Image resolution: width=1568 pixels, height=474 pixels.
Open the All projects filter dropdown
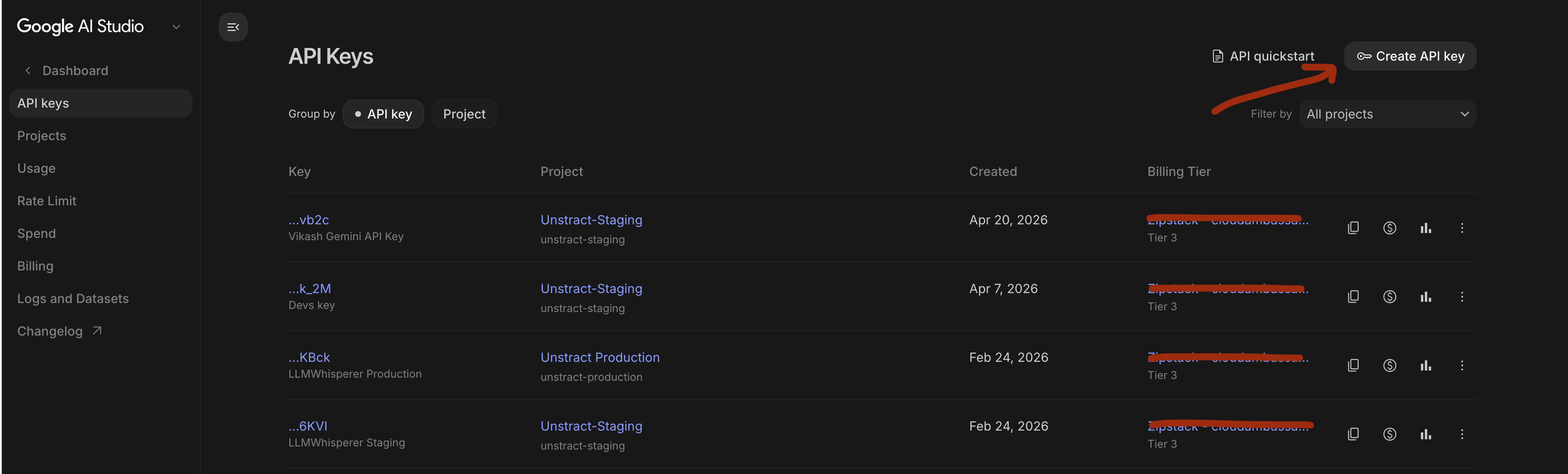[1387, 114]
